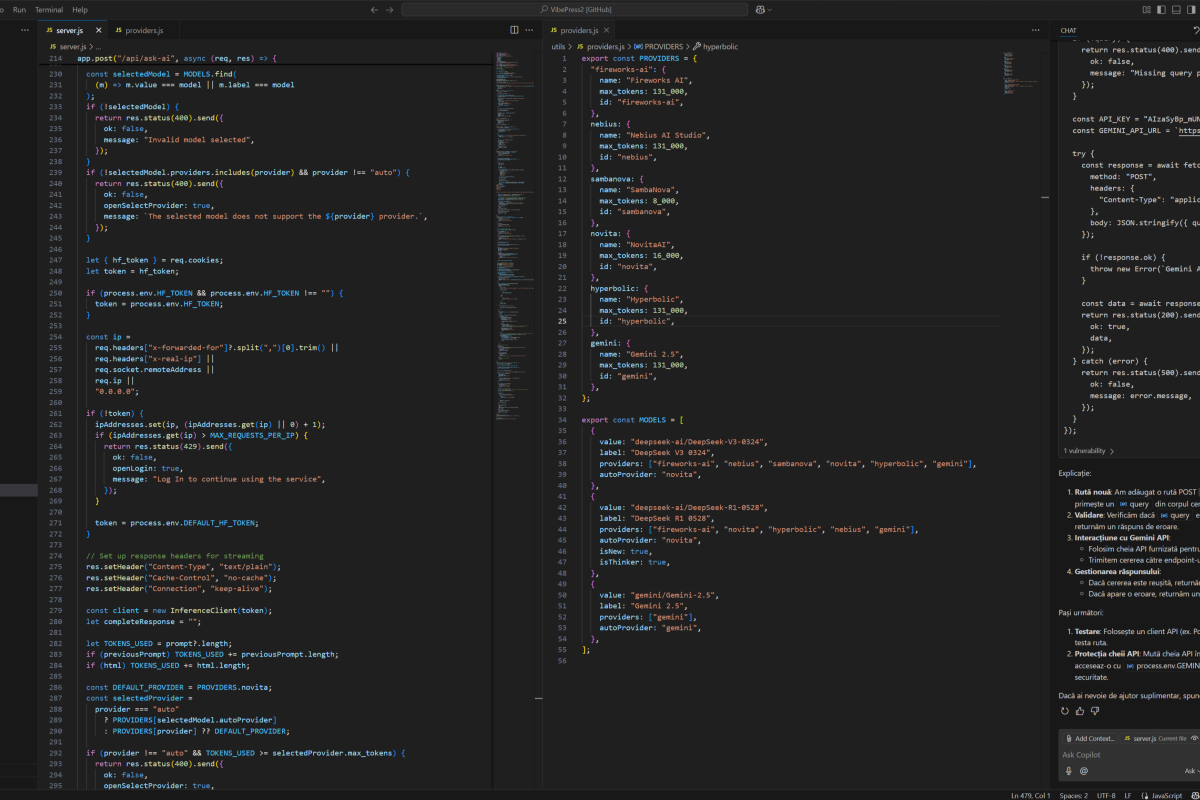Viewport: 1200px width, 800px height.
Task: Start voice chat with the microphone icon
Action: (x=1068, y=771)
